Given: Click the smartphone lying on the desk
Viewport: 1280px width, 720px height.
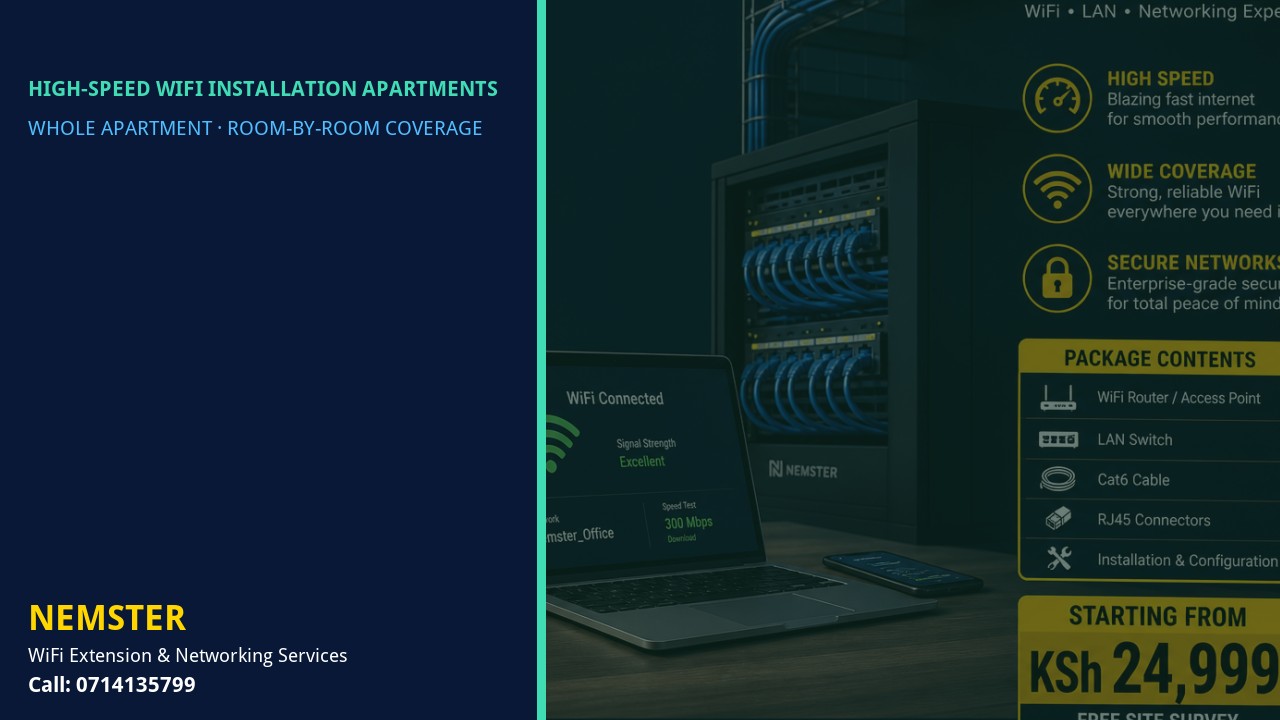Looking at the screenshot, I should point(901,572).
